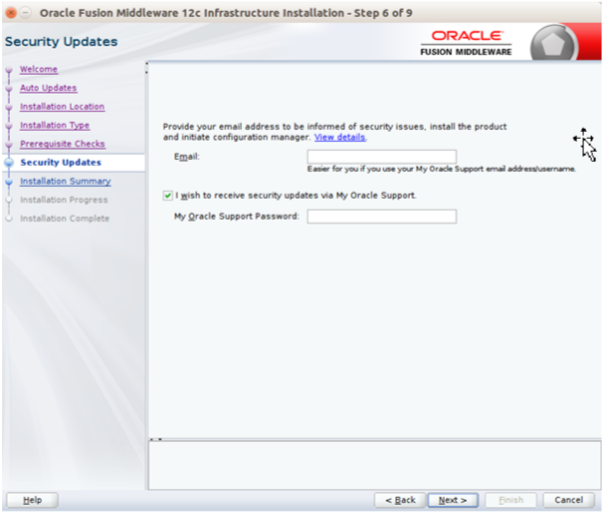Jump to the Installation Location step
The height and width of the screenshot is (514, 608).
62,107
